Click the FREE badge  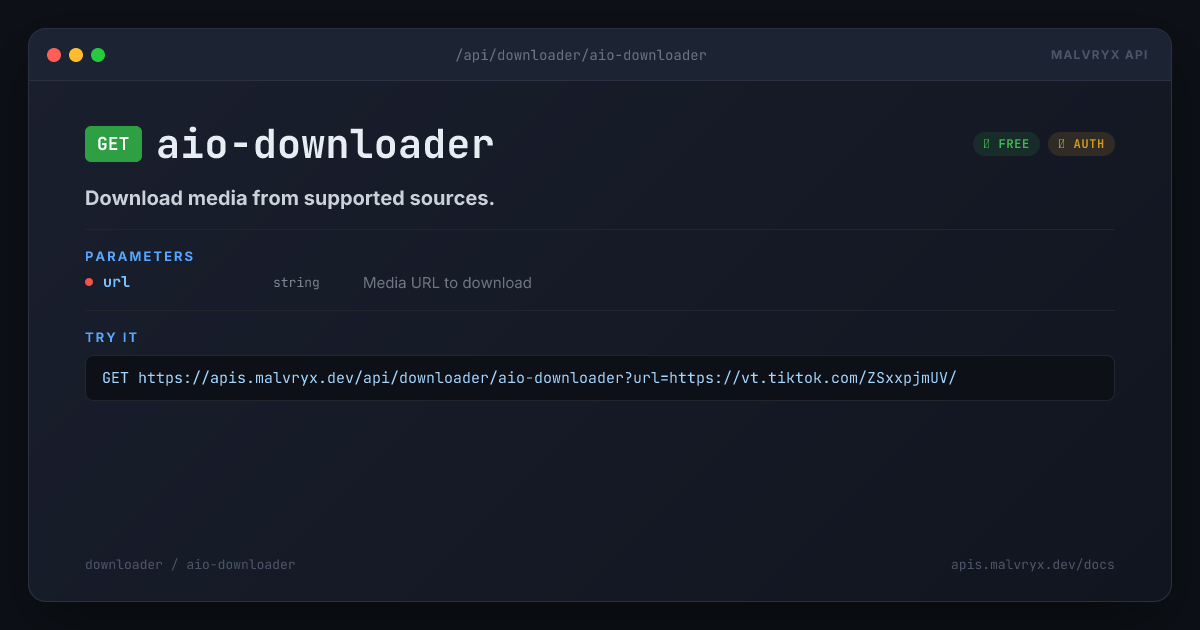pyautogui.click(x=1006, y=144)
